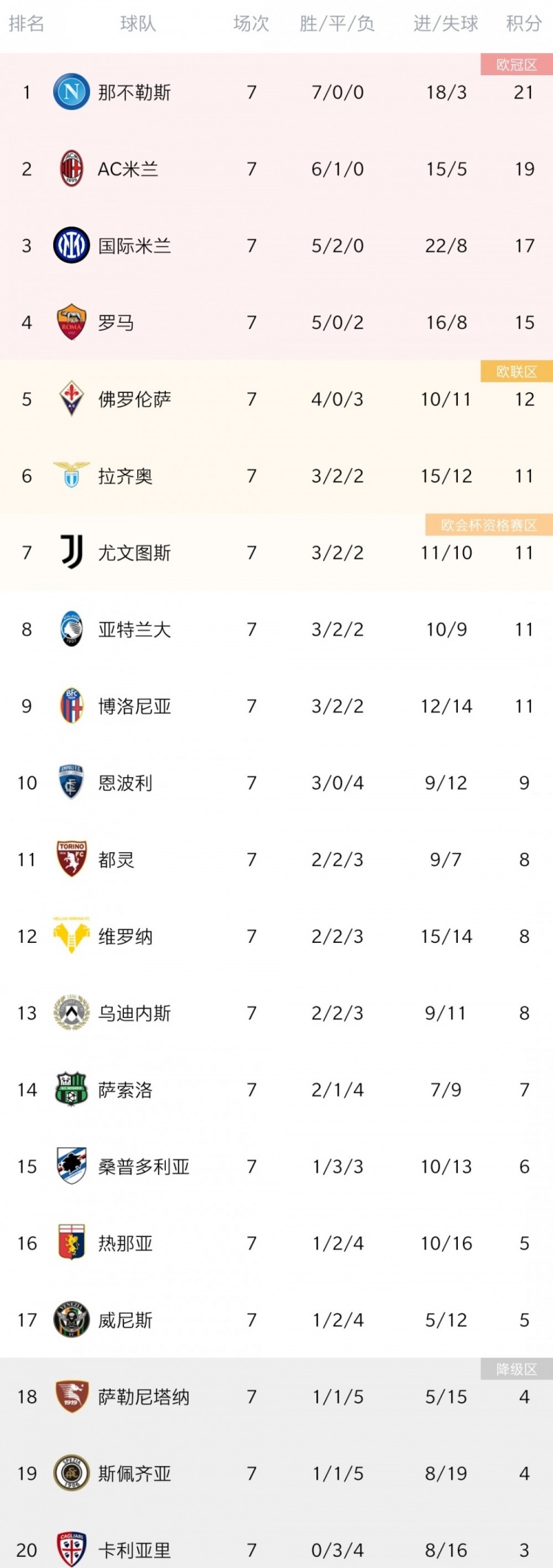
Task: Open the Inter Milan crest icon
Action: point(72,245)
